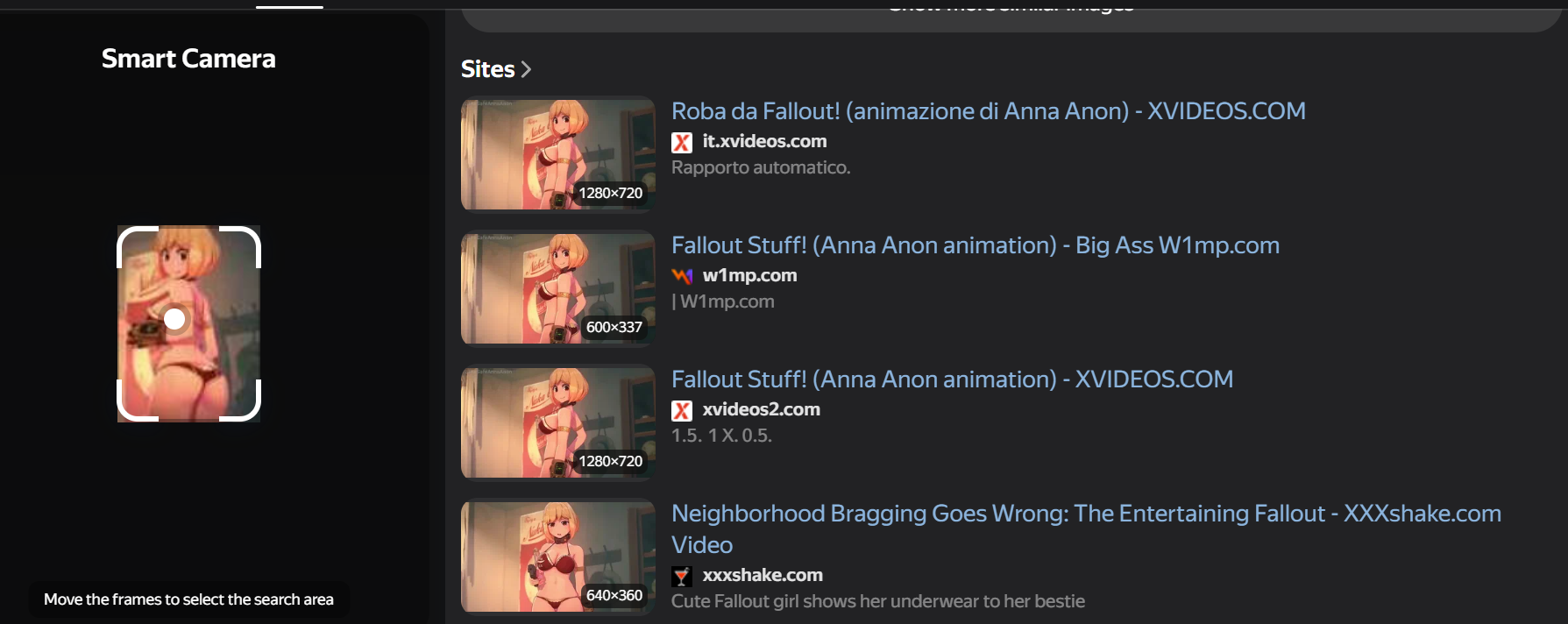Open thumbnail of the xvideos2.com result
The width and height of the screenshot is (1568, 624).
pos(558,422)
